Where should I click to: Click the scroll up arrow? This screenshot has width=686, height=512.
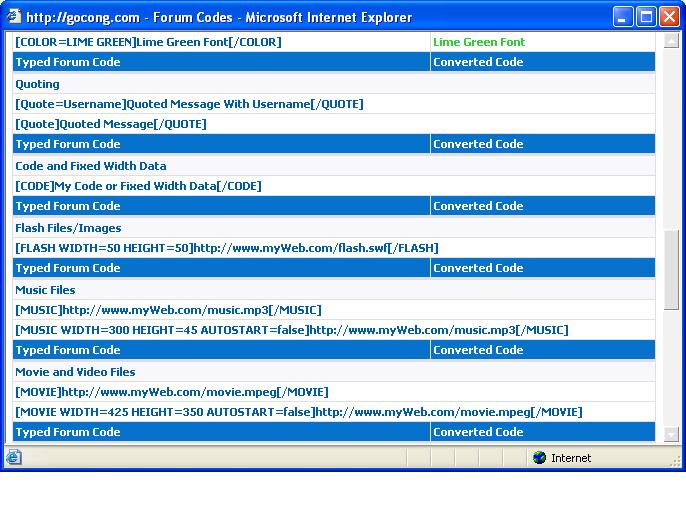pos(671,41)
